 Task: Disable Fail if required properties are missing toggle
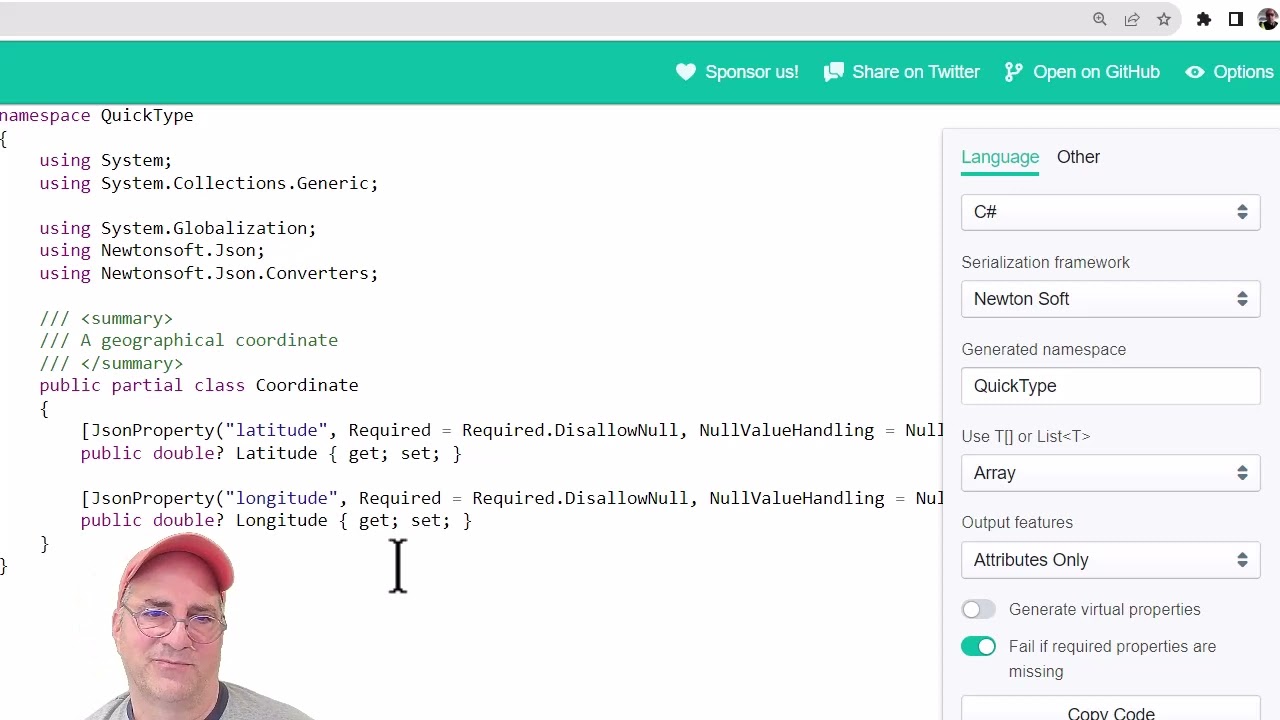978,646
